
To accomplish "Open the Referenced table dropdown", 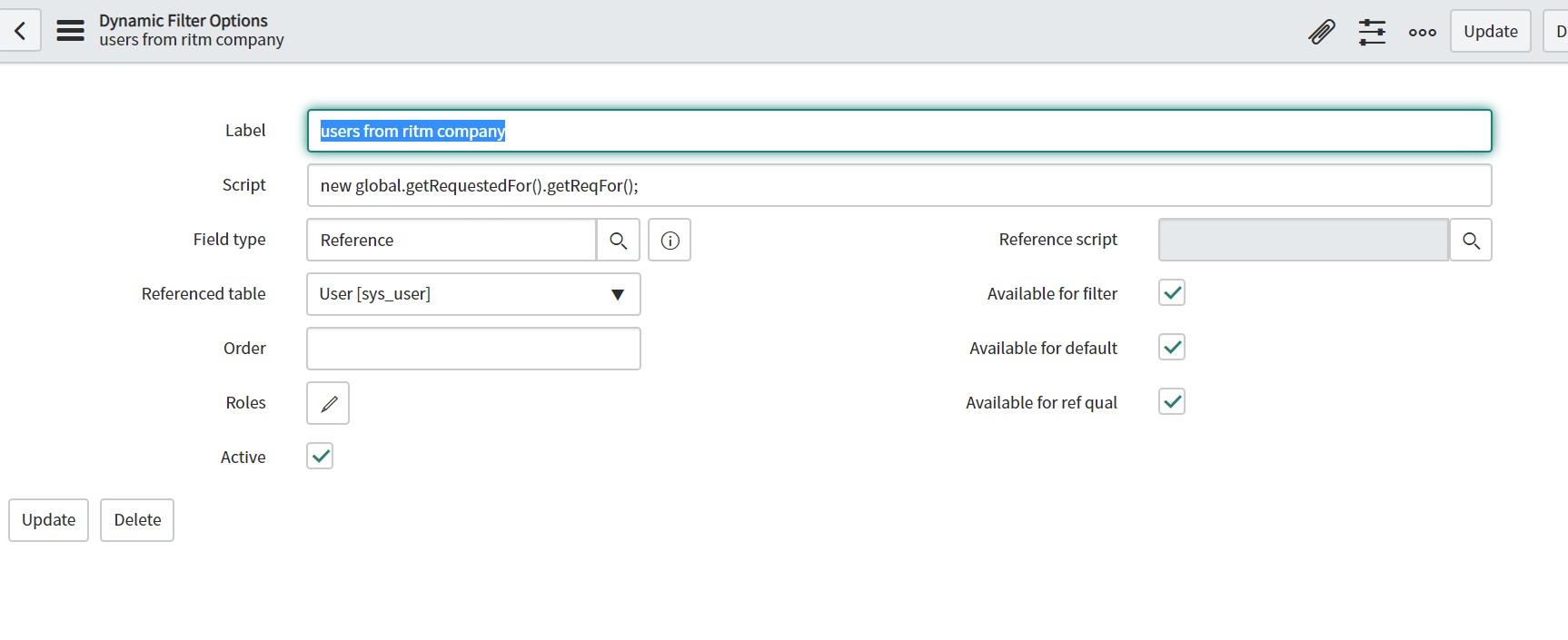I will point(473,294).
